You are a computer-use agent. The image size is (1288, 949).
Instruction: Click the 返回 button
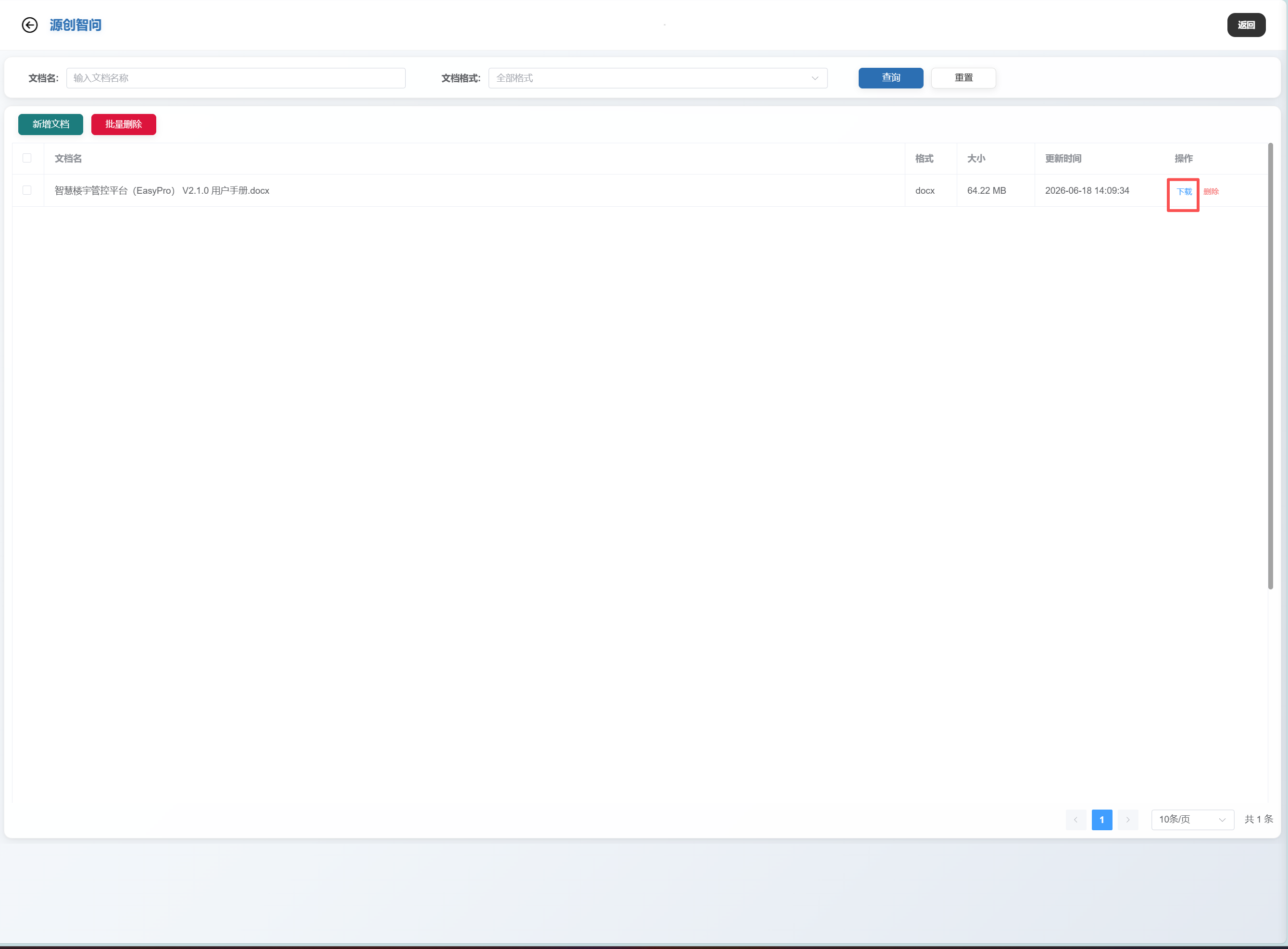[1246, 25]
